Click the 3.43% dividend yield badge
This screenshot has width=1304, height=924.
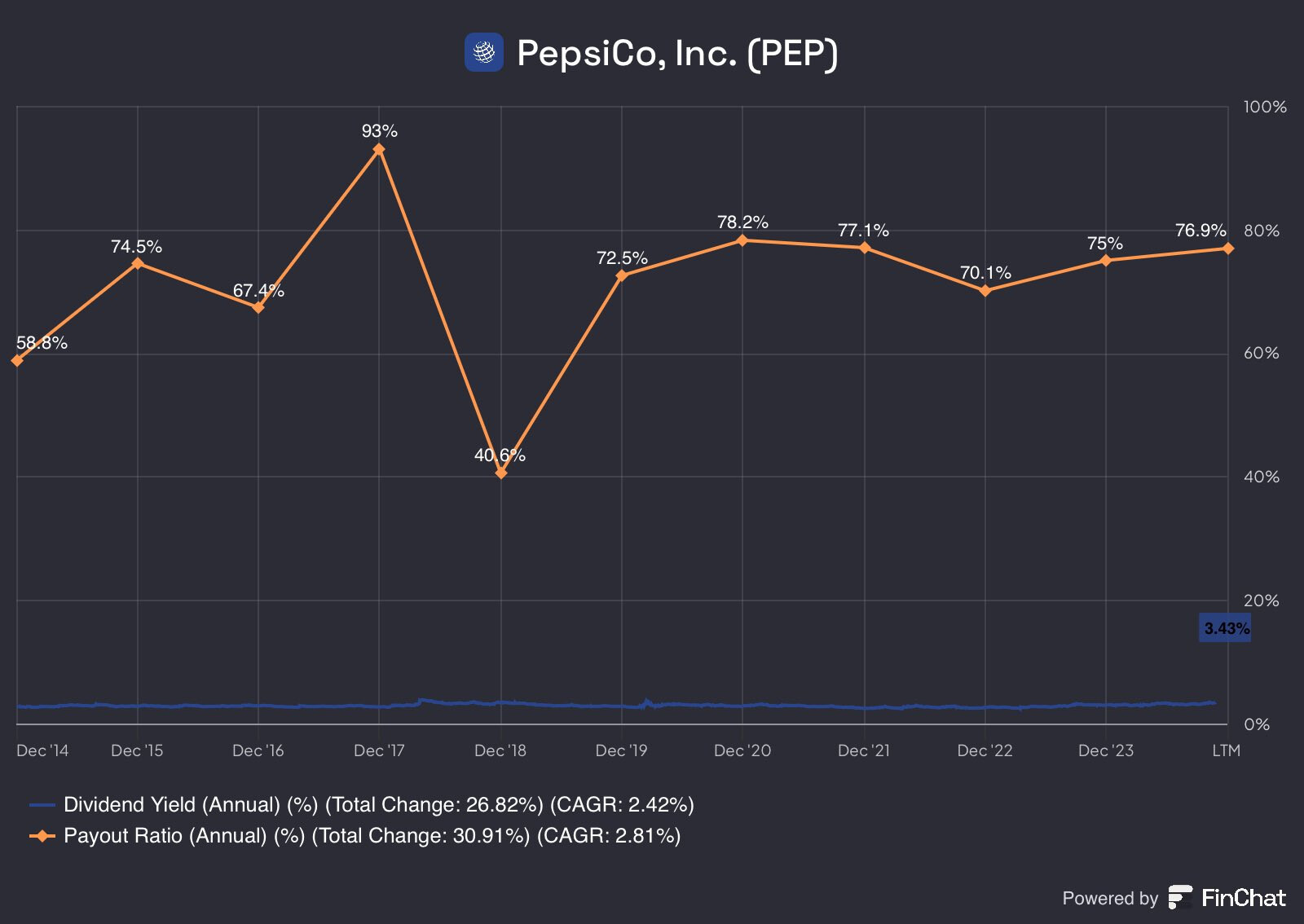point(1225,628)
